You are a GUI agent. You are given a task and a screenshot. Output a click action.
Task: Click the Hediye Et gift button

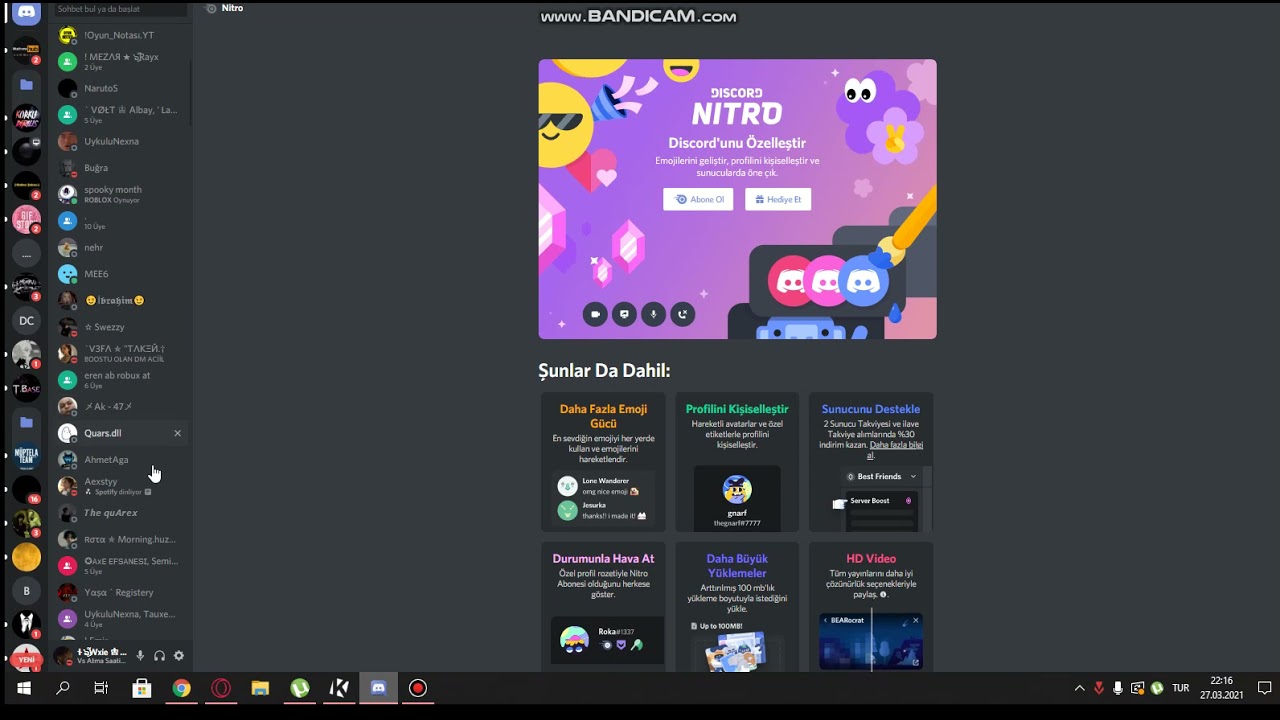coord(778,199)
